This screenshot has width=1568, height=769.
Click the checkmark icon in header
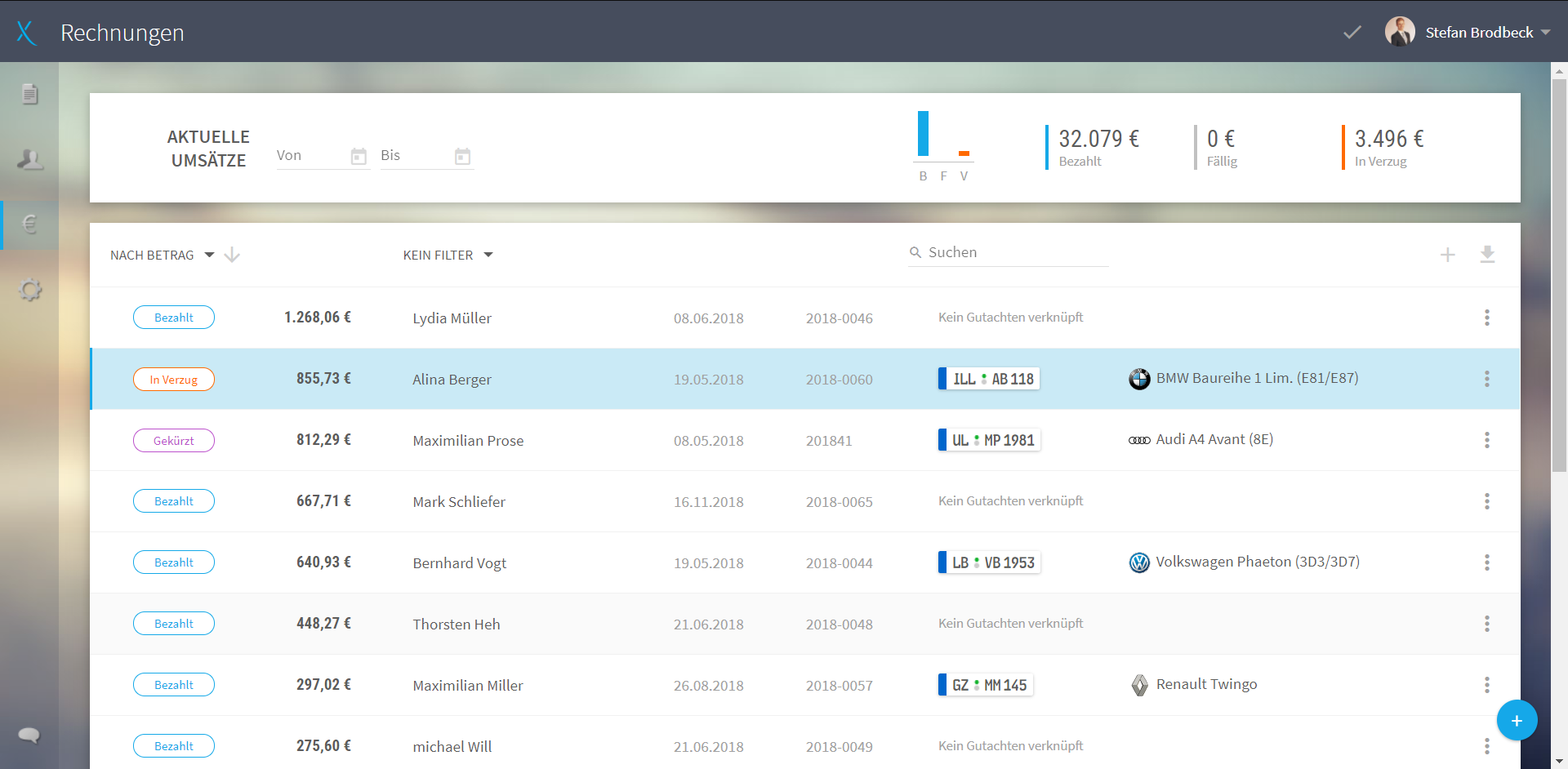1352,32
